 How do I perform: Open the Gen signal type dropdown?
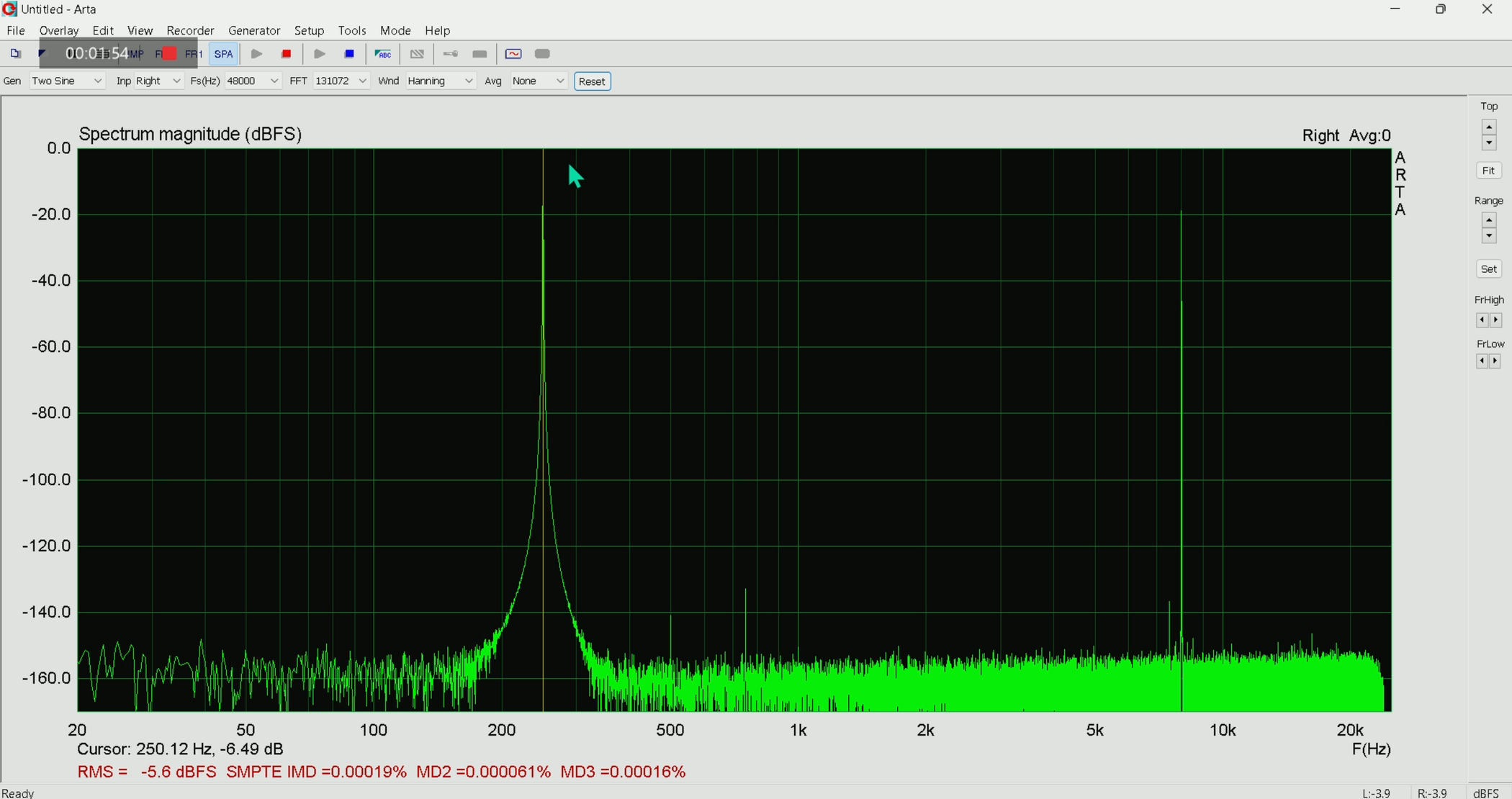click(67, 81)
